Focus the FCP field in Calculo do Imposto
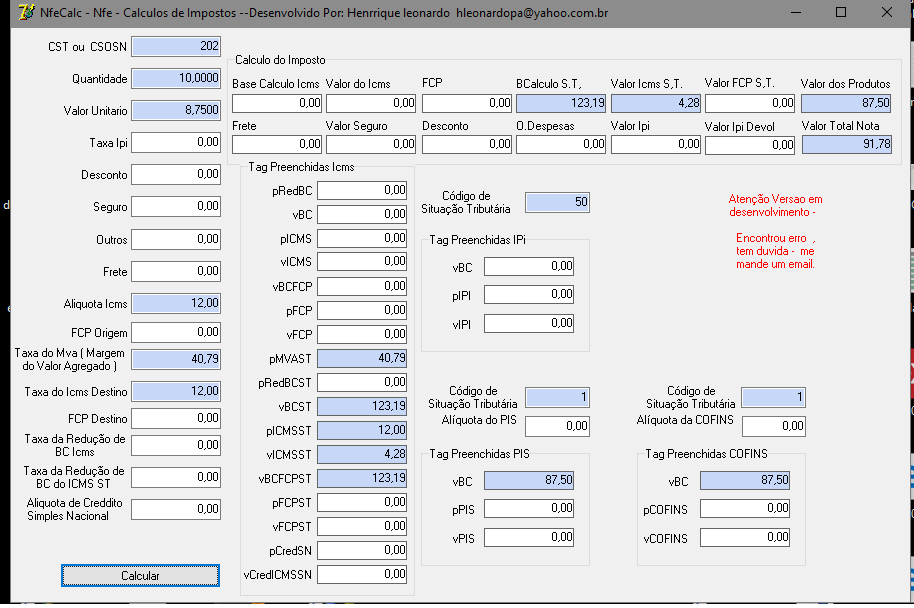The image size is (914, 608). pyautogui.click(x=467, y=104)
